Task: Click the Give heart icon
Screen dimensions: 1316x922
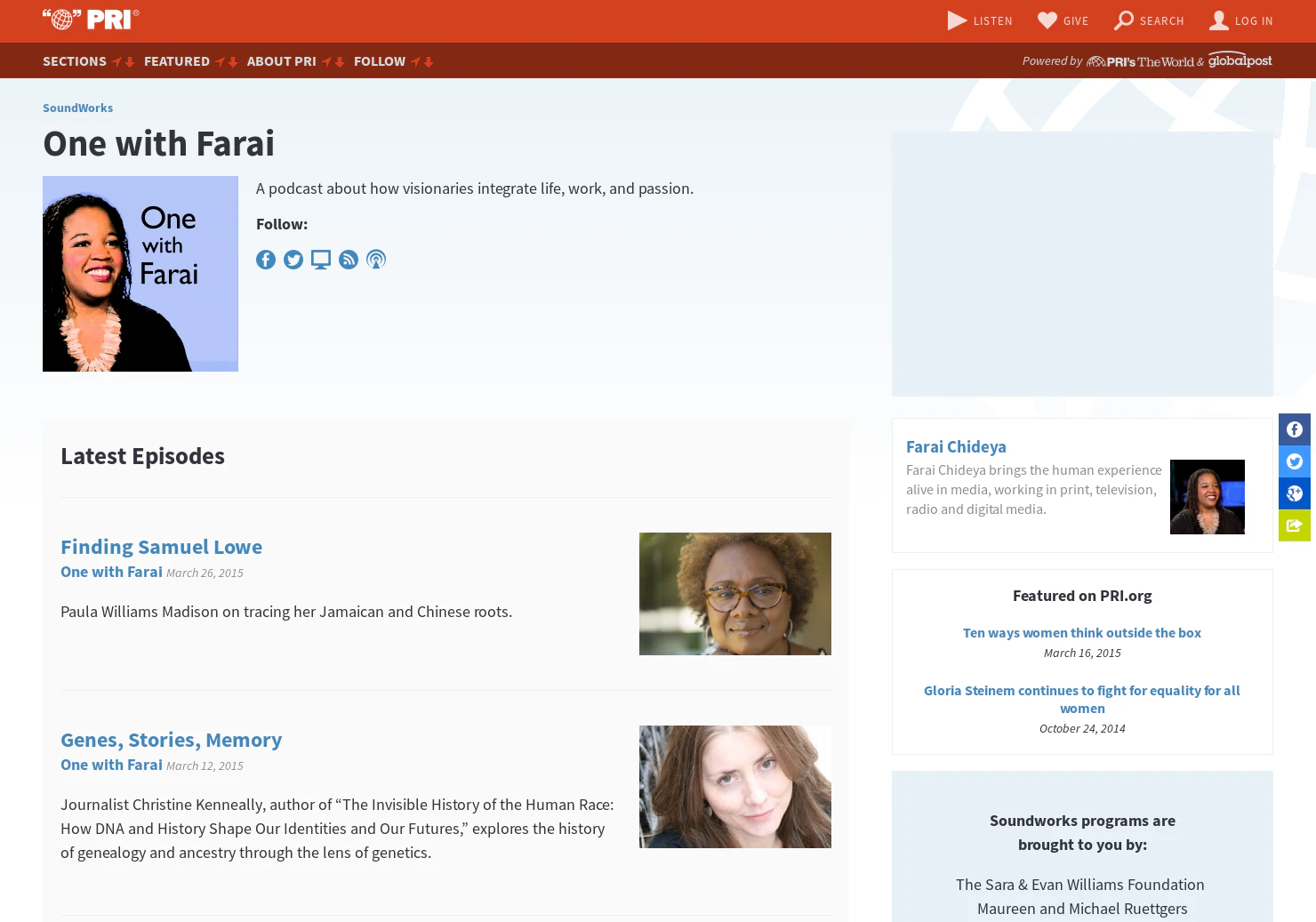Action: [1047, 20]
